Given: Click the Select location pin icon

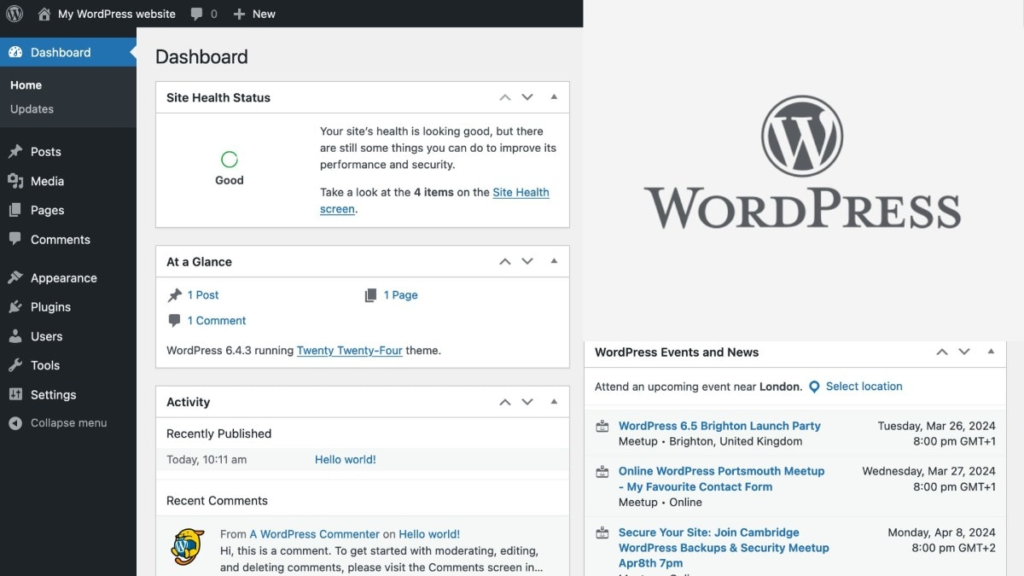Looking at the screenshot, I should coord(814,387).
